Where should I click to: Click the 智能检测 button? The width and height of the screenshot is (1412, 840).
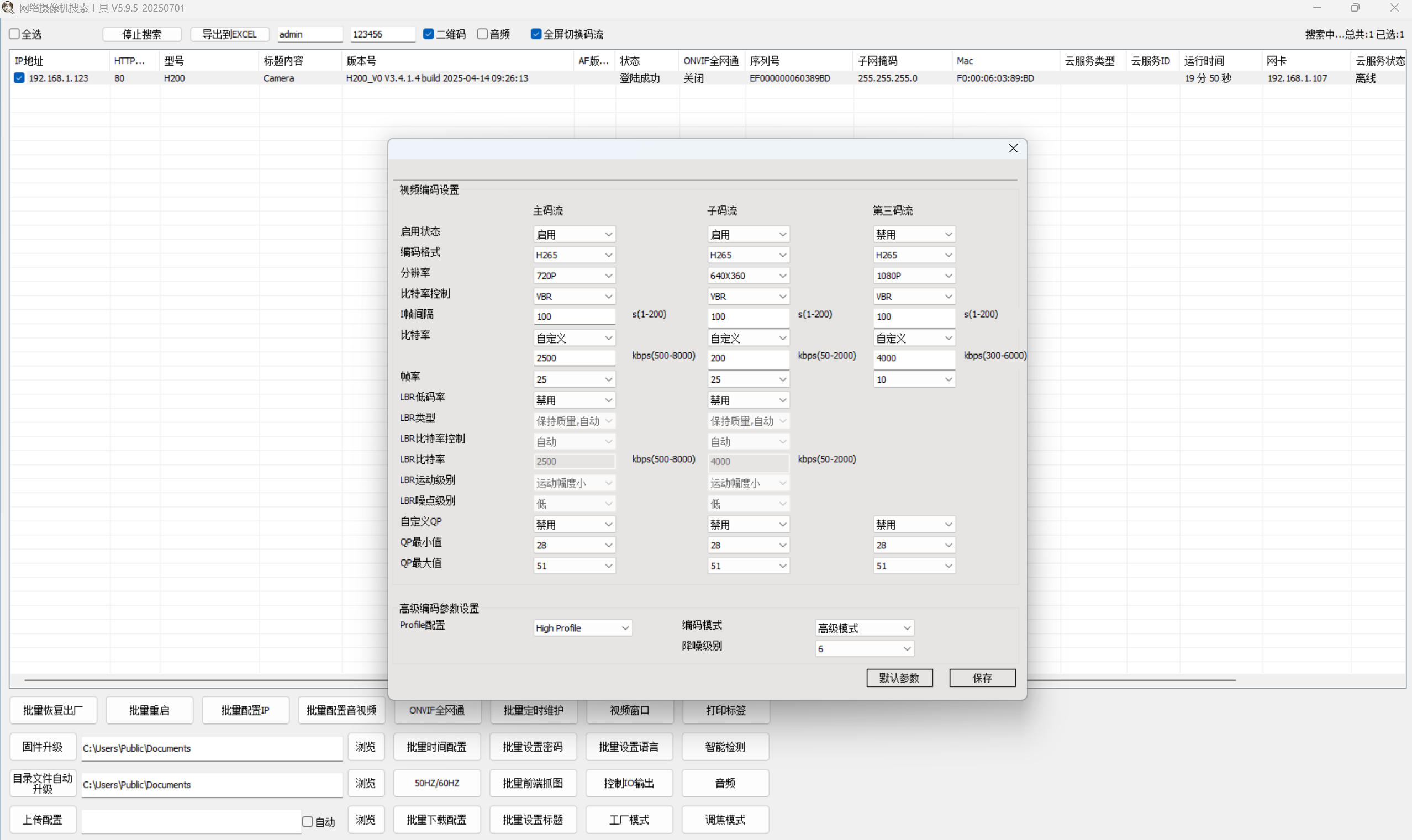tap(725, 747)
